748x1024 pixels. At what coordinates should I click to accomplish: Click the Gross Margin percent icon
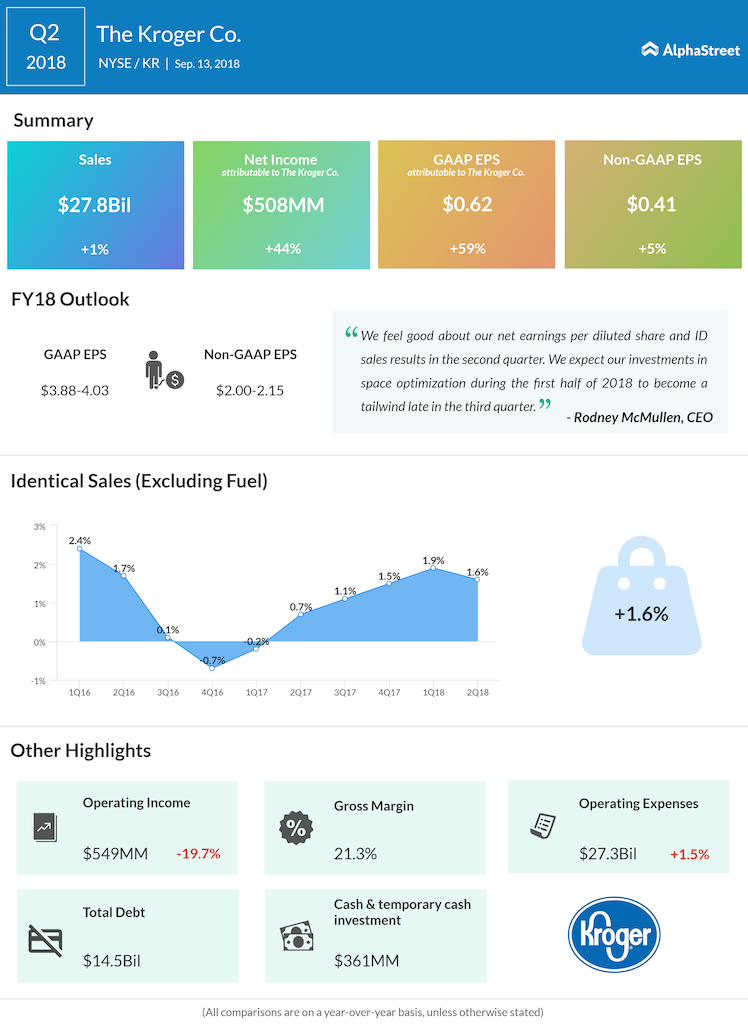pos(293,827)
